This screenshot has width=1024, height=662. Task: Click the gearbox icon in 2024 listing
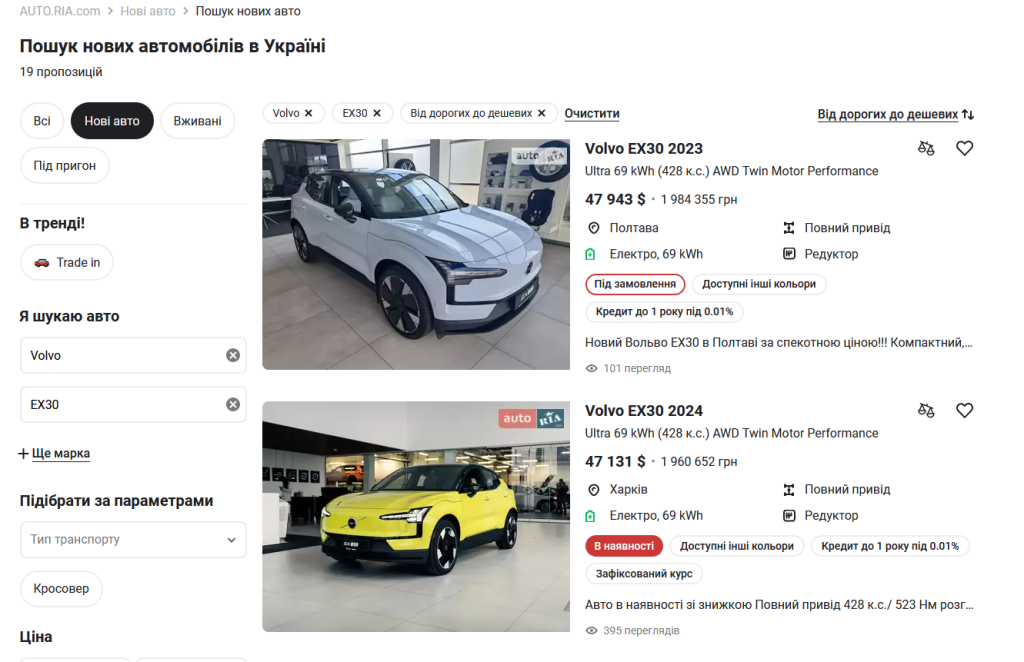789,516
